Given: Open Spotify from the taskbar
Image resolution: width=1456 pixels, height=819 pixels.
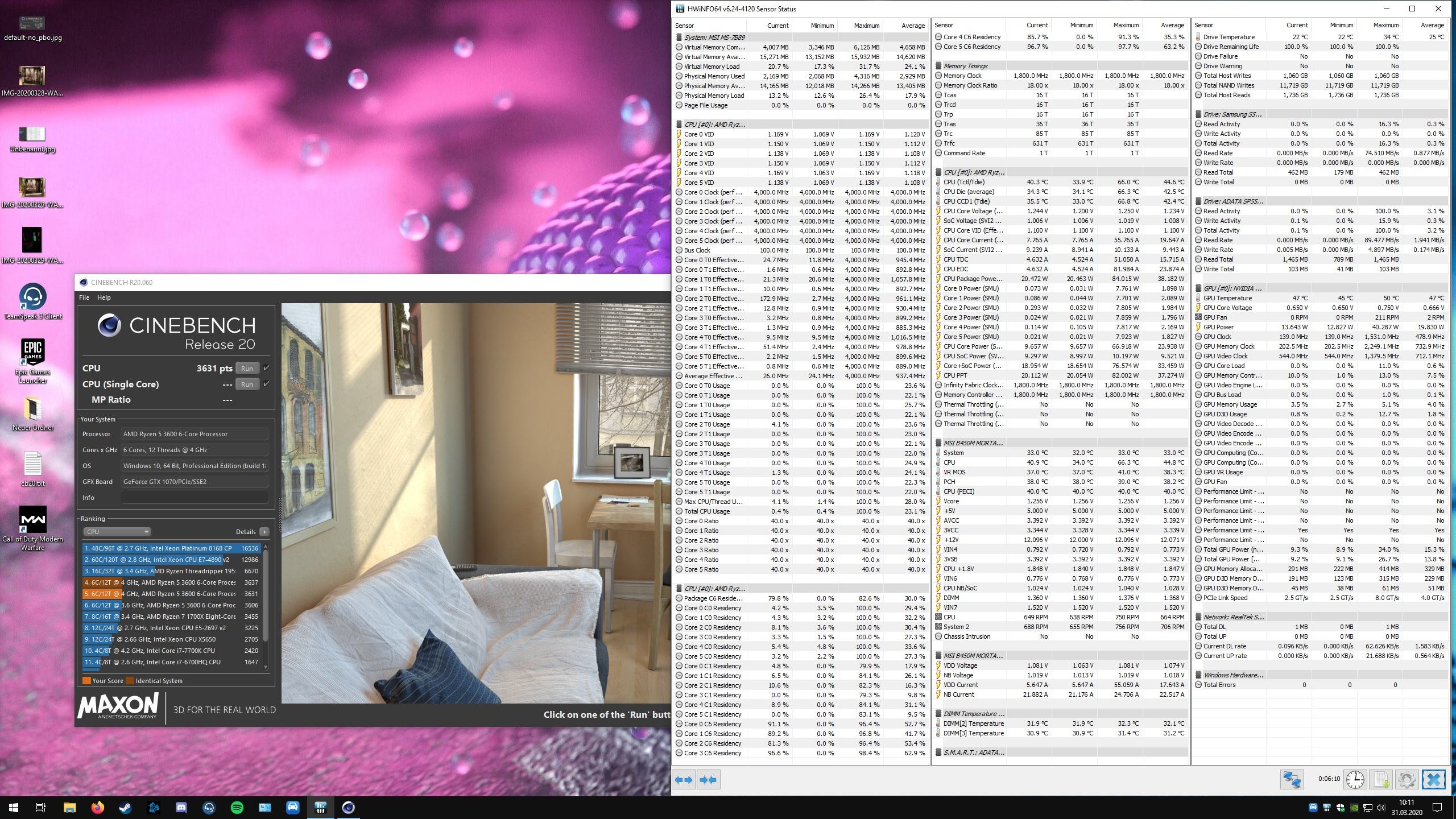Looking at the screenshot, I should [237, 807].
